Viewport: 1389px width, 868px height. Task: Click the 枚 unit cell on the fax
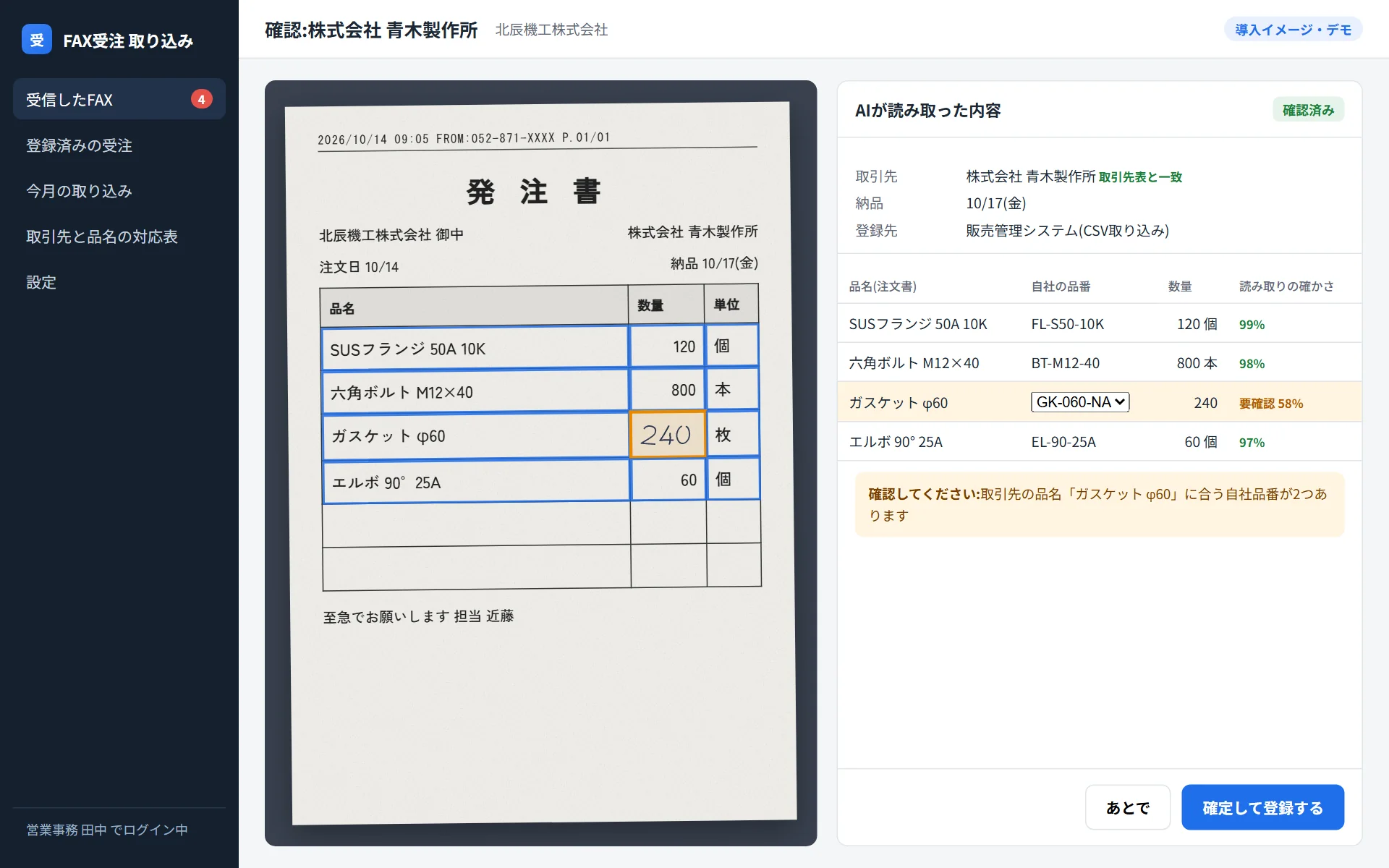point(733,434)
